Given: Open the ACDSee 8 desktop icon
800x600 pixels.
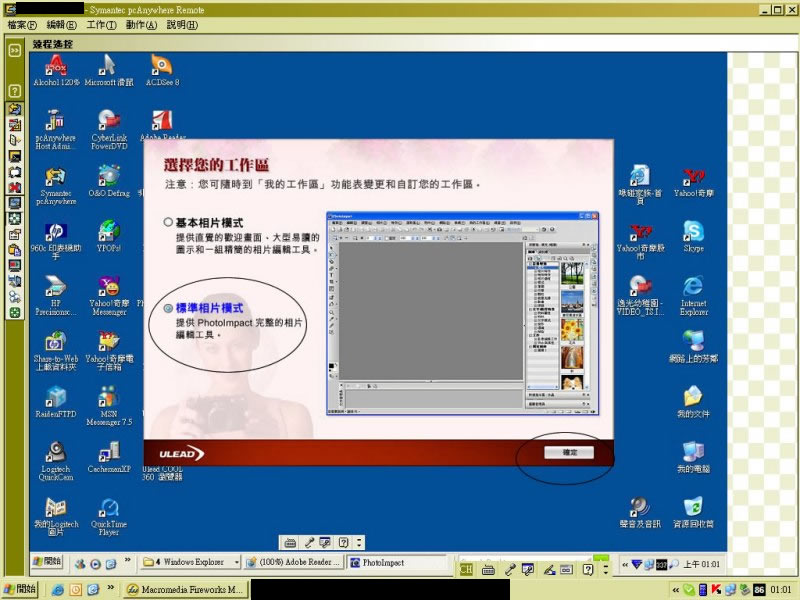Looking at the screenshot, I should point(162,70).
